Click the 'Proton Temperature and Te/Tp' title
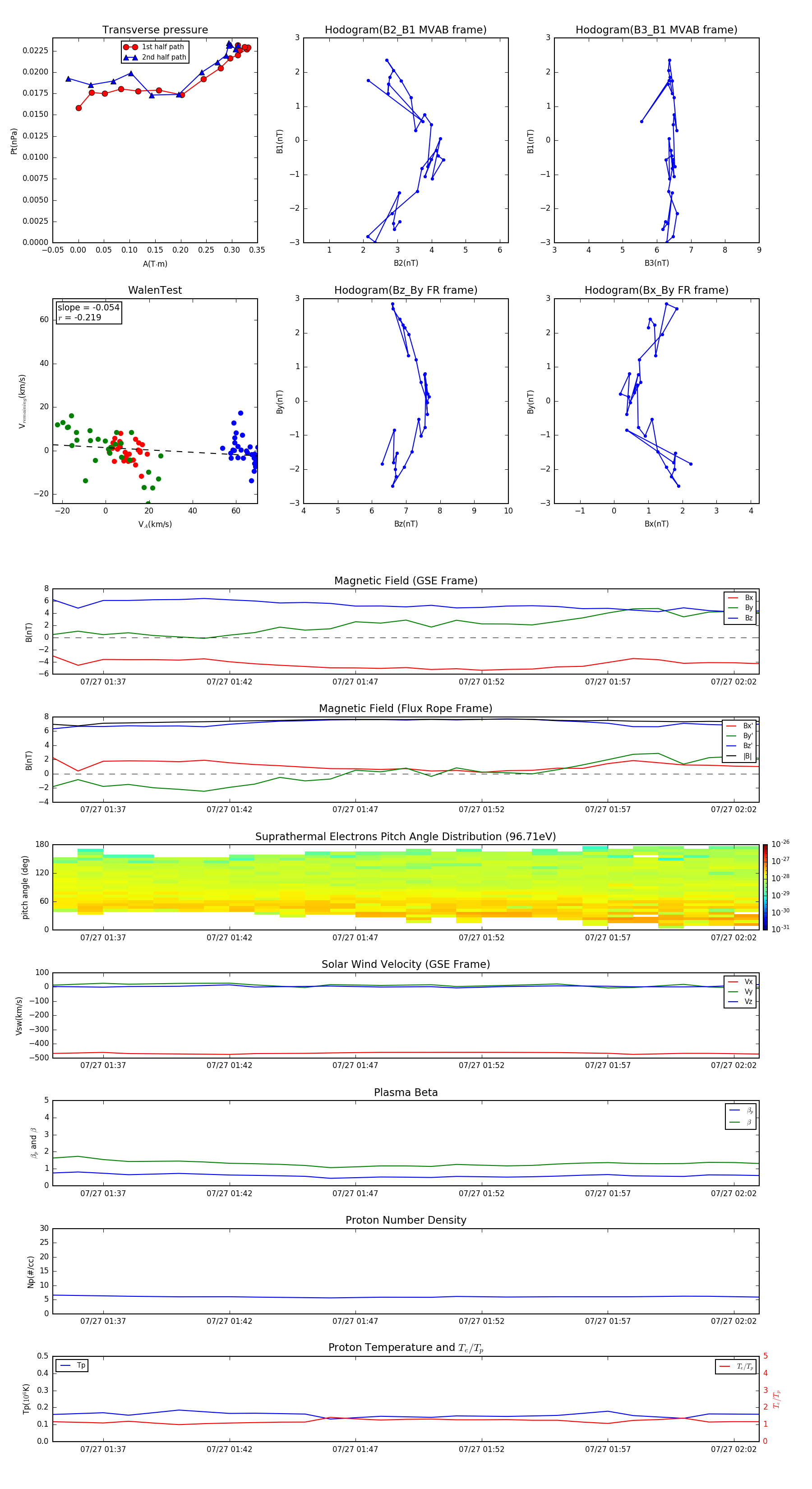812x1489 pixels. pyautogui.click(x=406, y=1348)
